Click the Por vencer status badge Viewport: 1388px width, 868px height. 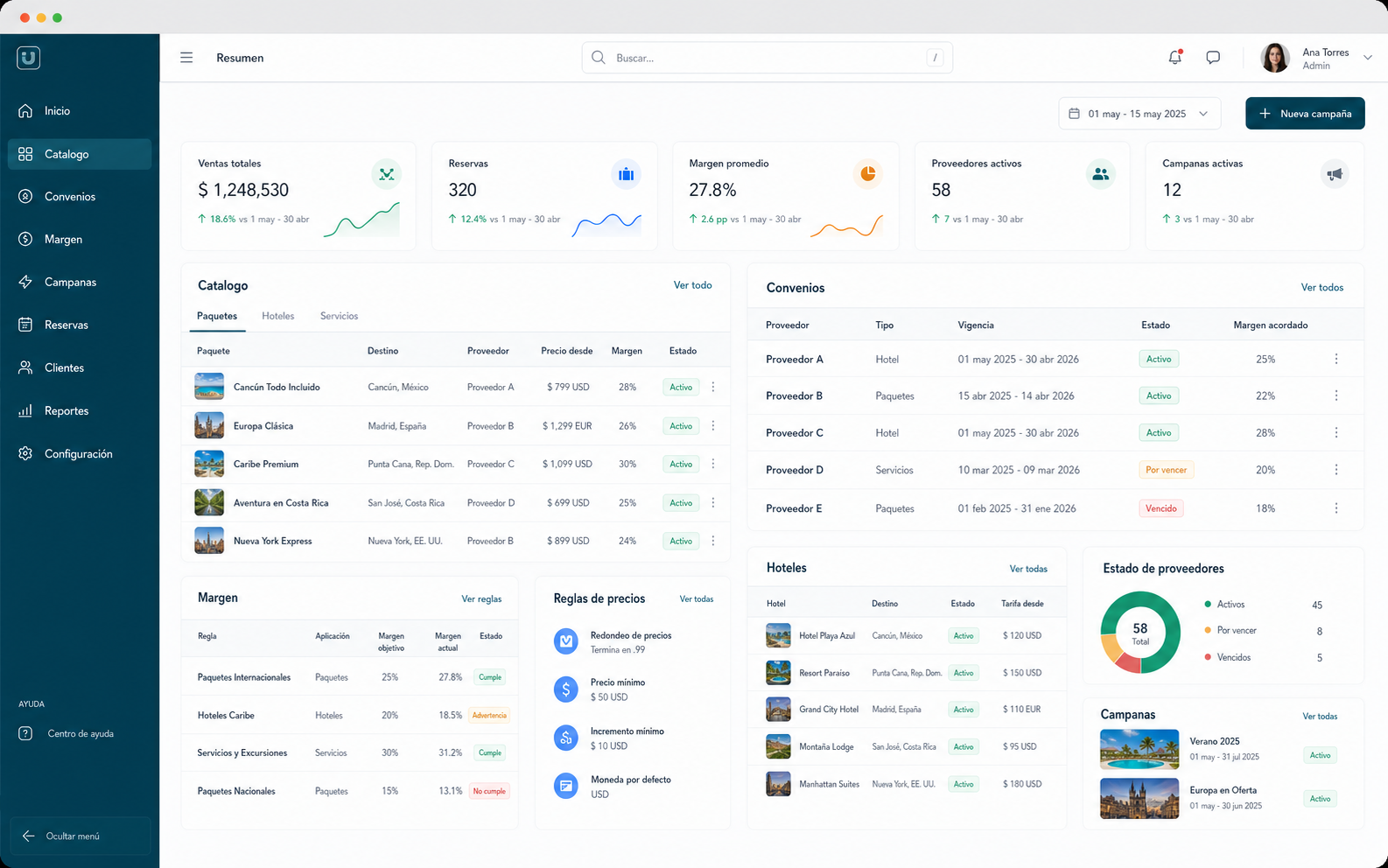1166,470
